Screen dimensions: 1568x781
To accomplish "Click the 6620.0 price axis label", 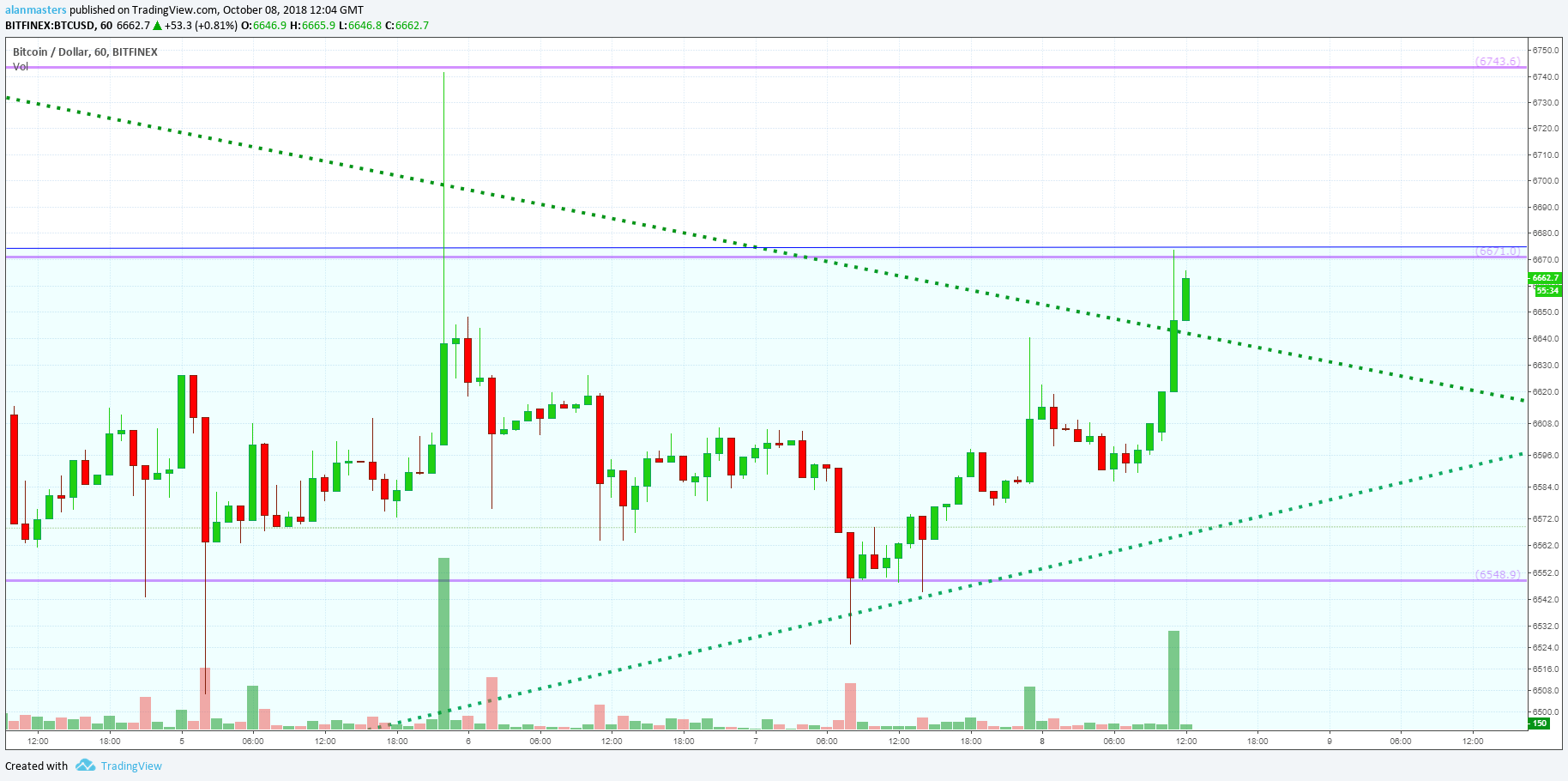I will tap(1546, 392).
